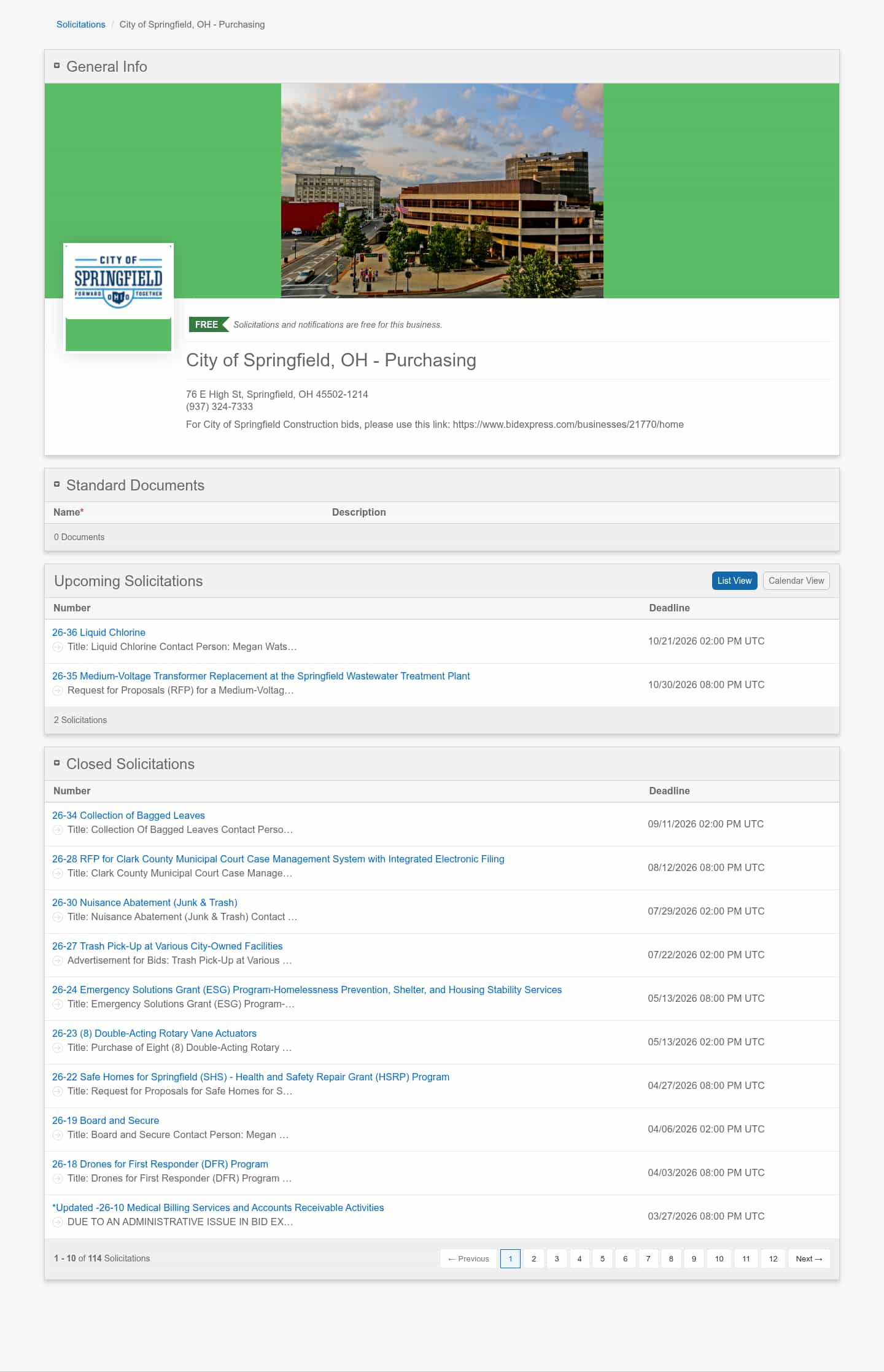884x1372 pixels.
Task: Open 26-30 Nuisance Abatement solicitation
Action: click(x=145, y=902)
